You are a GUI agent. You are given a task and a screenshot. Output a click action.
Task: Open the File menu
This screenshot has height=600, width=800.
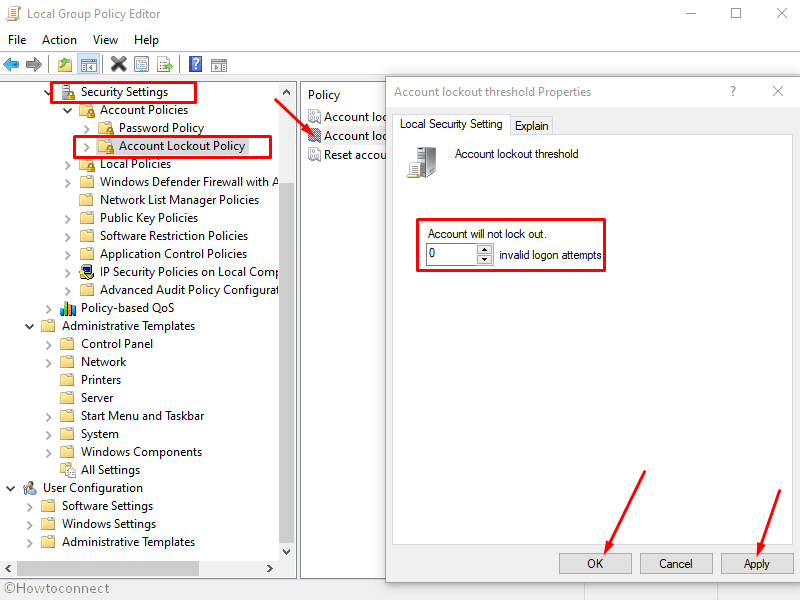(17, 40)
